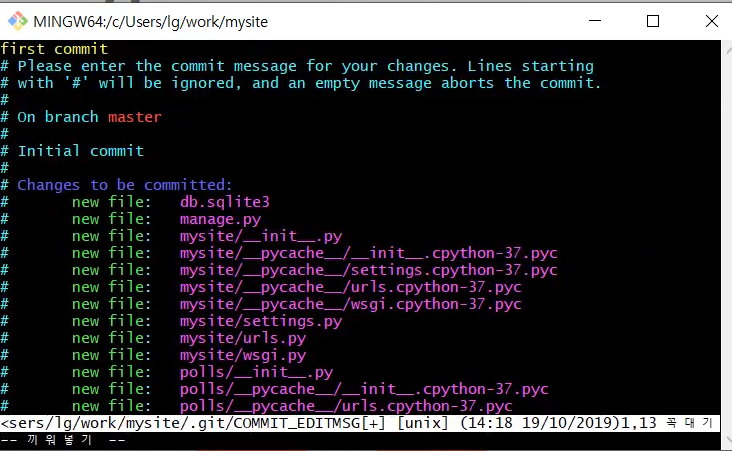
Task: Place cursor on 'first commit' line
Action: 54,49
